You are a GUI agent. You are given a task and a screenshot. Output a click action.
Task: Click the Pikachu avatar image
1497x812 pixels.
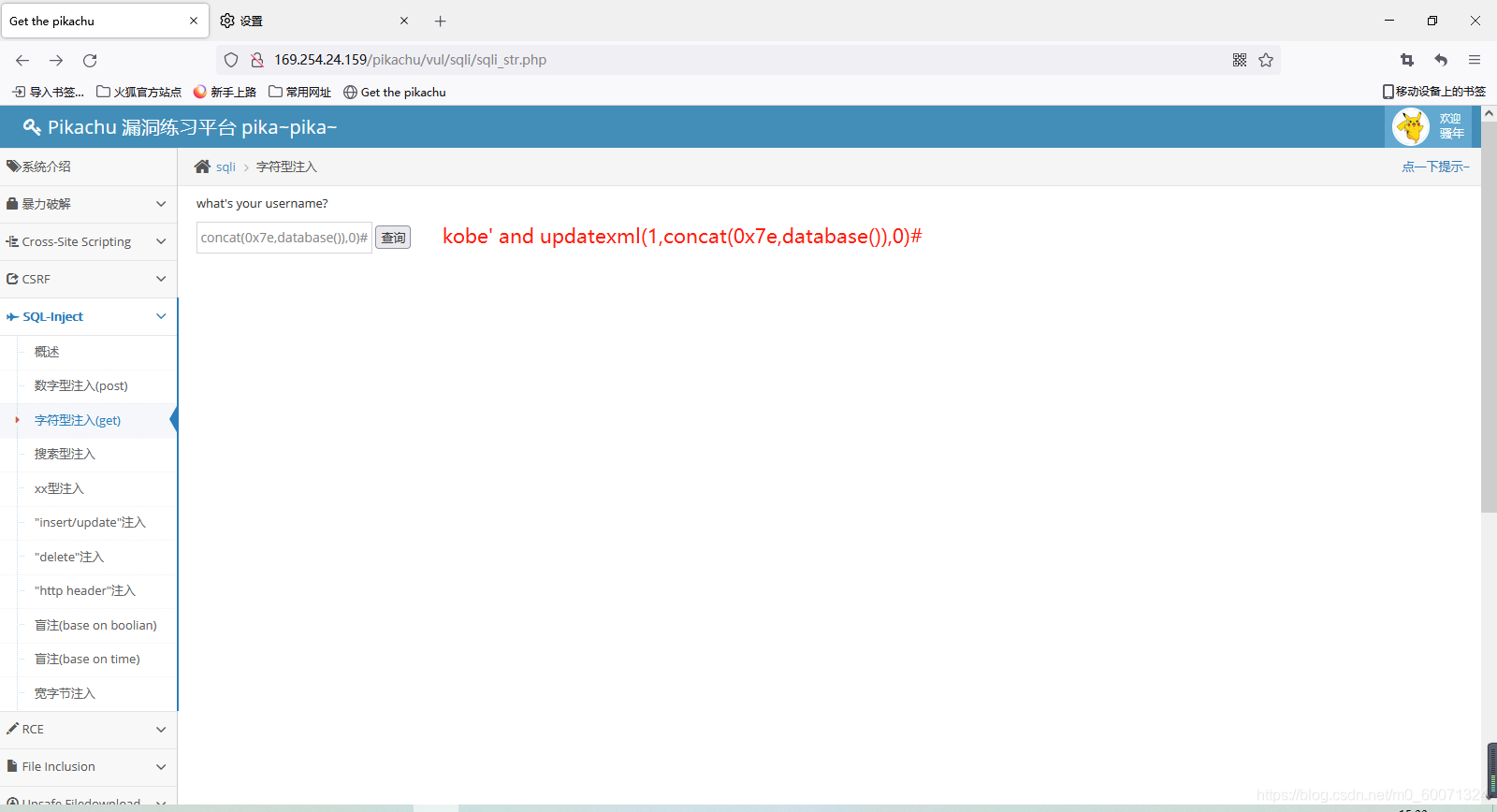[x=1411, y=126]
